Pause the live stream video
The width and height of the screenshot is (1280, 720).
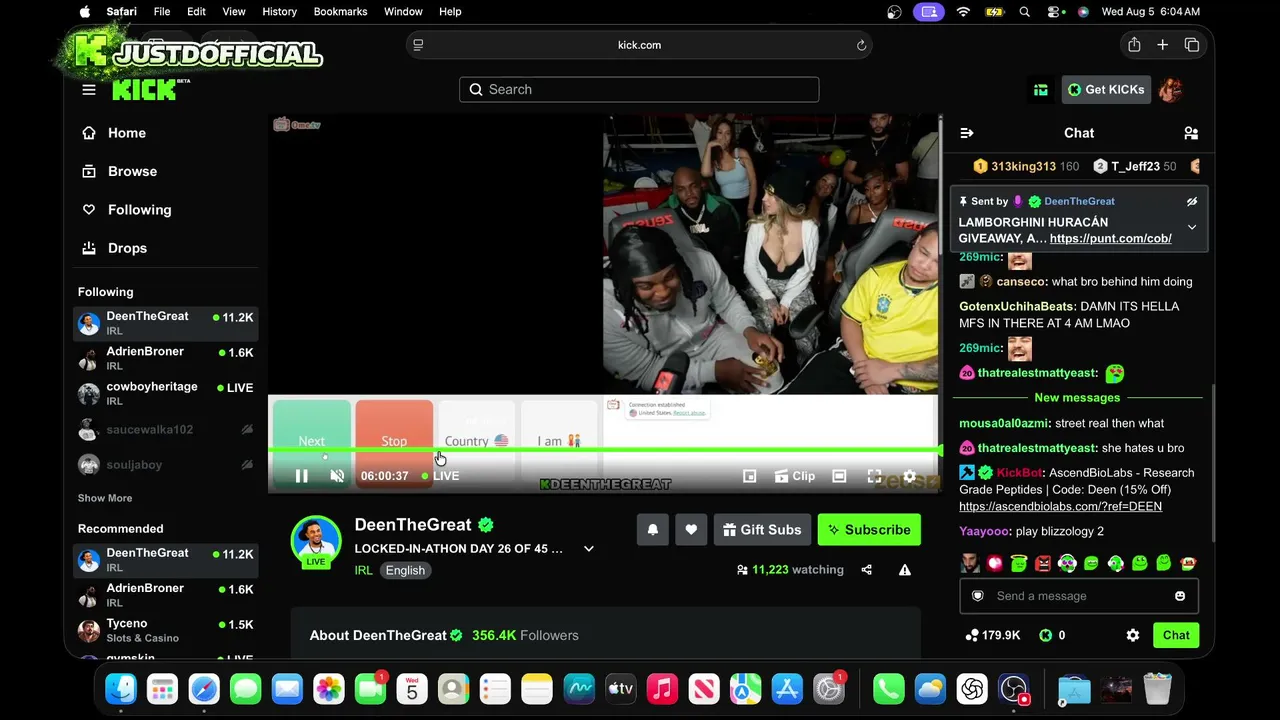pos(302,476)
